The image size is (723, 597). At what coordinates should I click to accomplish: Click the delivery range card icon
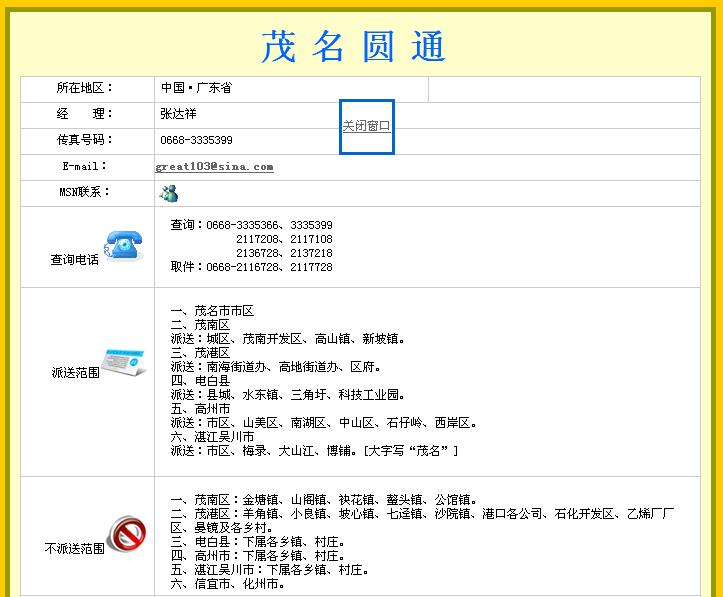point(125,361)
